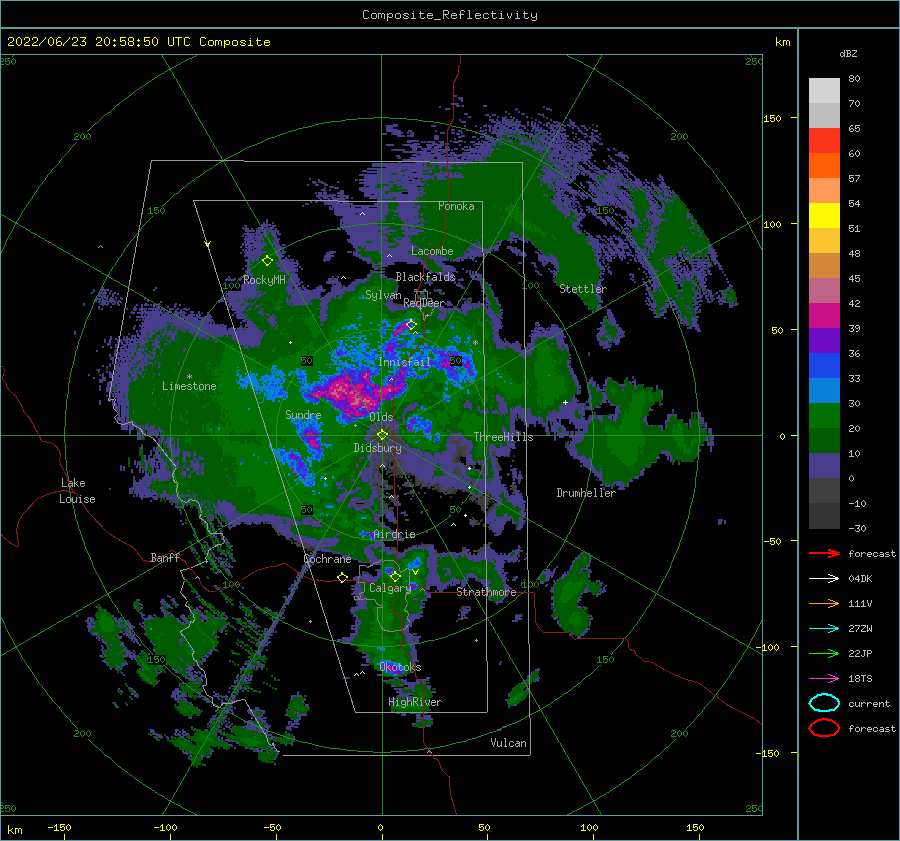Click the Innisfail label
This screenshot has height=841, width=900.
point(404,362)
